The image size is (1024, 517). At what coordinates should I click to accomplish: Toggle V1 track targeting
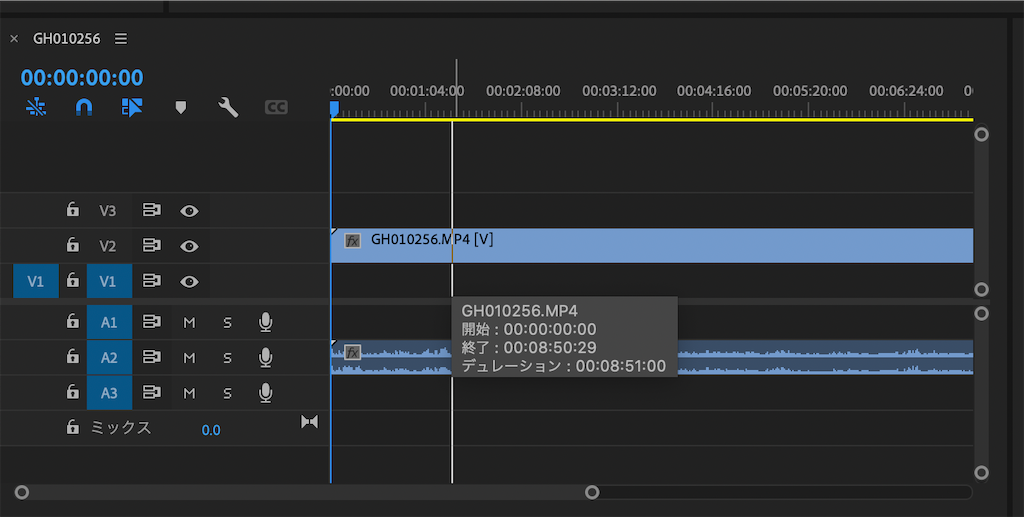pyautogui.click(x=109, y=281)
